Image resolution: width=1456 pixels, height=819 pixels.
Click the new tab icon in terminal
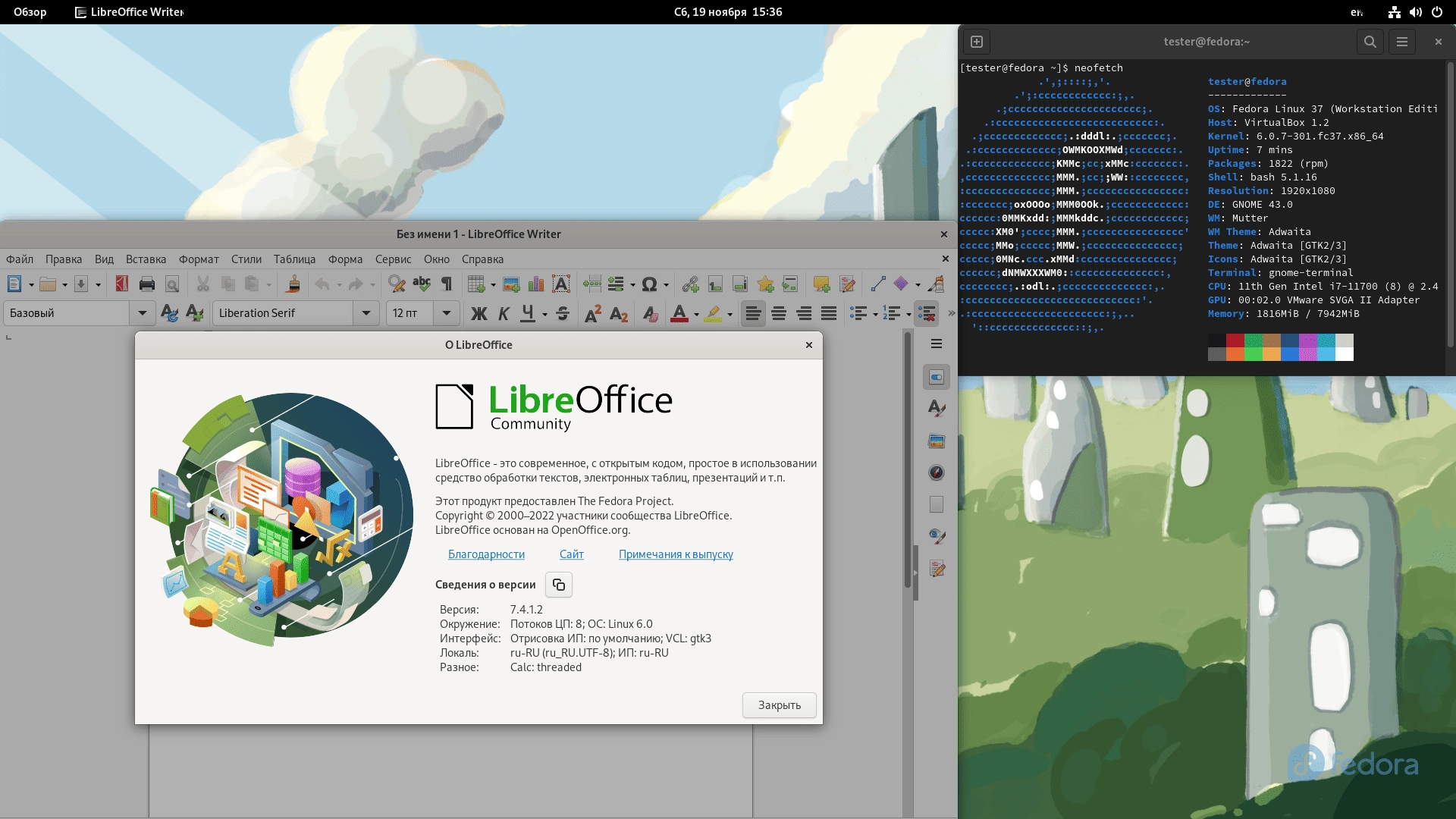[977, 42]
